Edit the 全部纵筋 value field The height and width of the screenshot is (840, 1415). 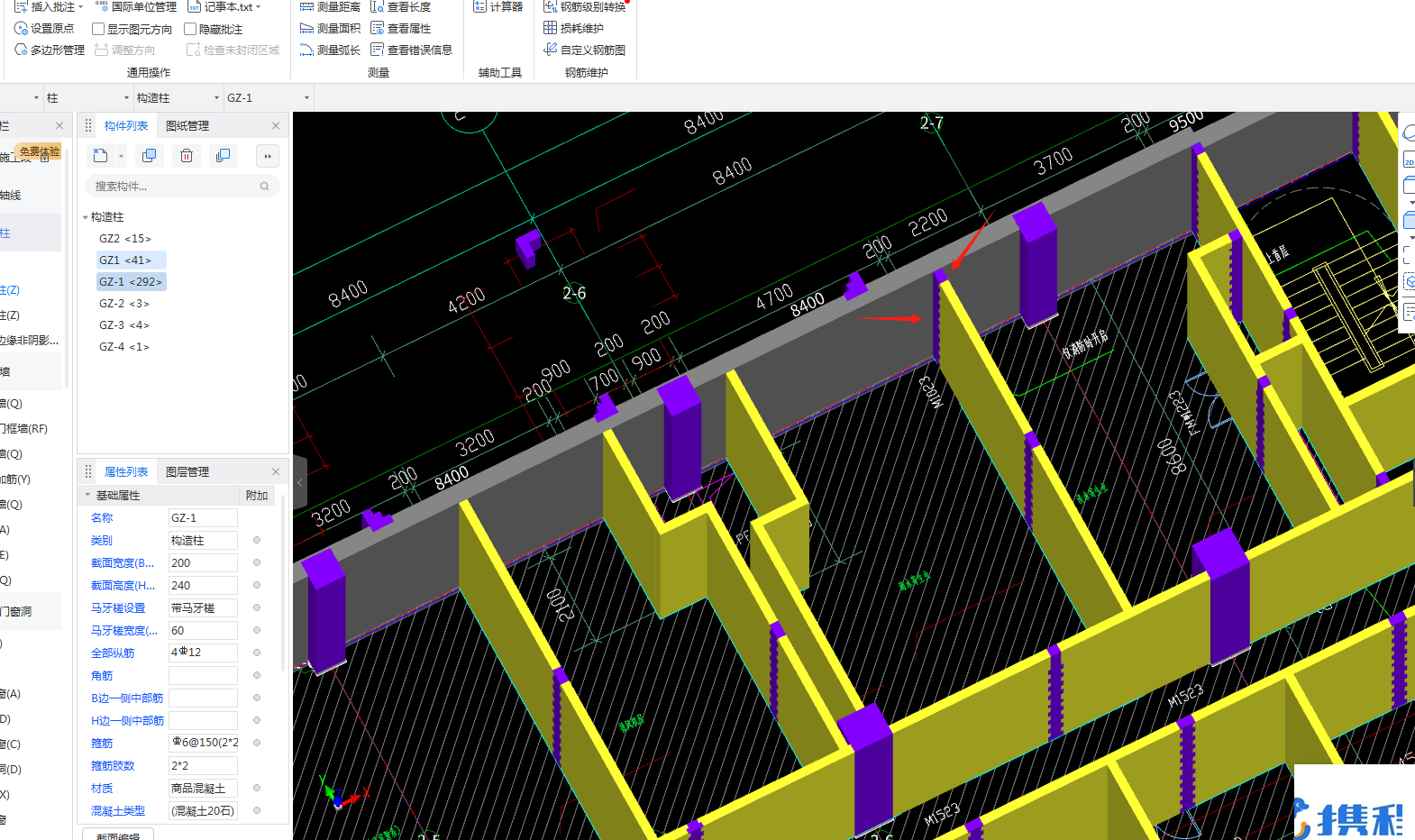(203, 653)
